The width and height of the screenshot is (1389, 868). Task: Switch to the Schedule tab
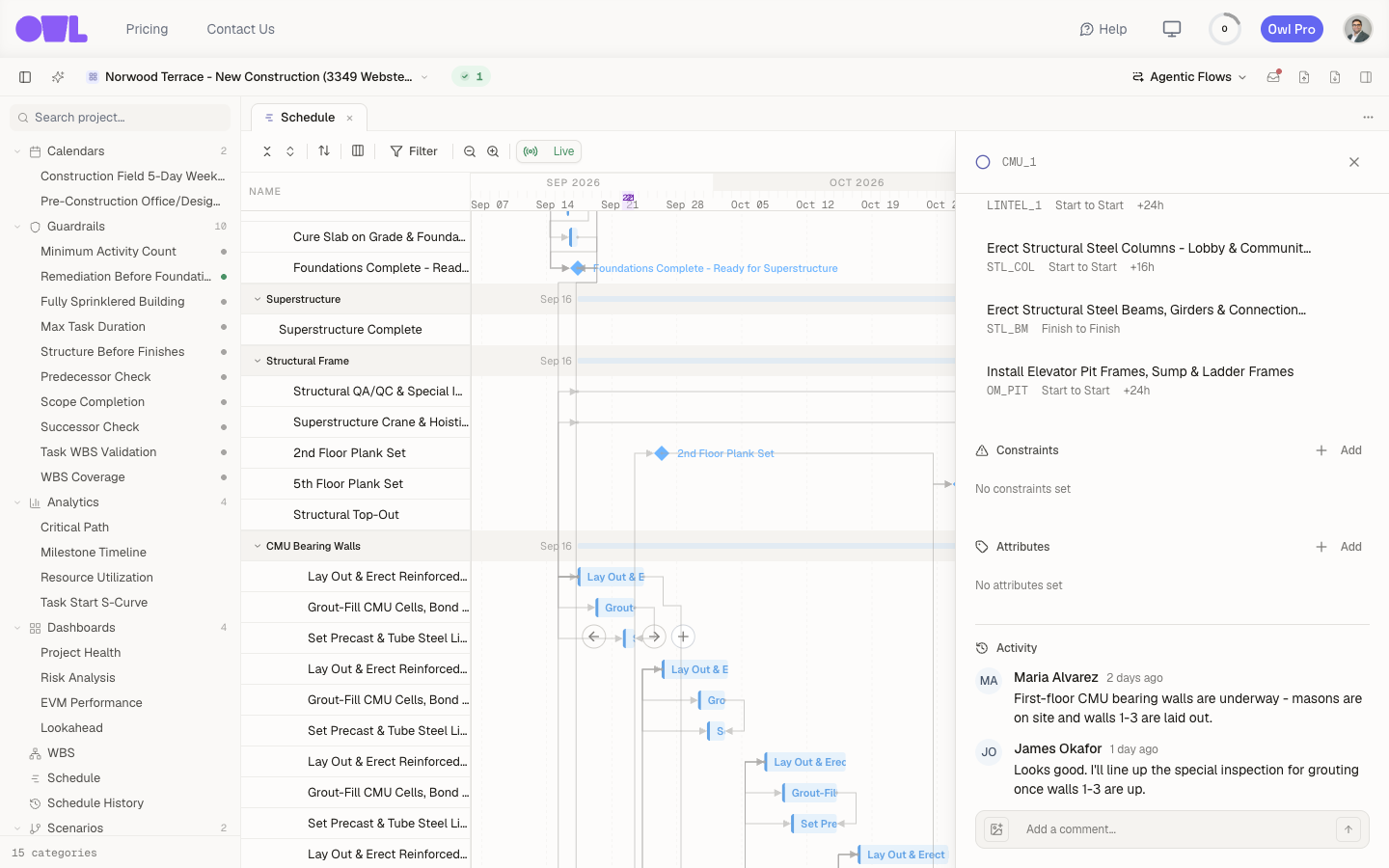(x=308, y=118)
